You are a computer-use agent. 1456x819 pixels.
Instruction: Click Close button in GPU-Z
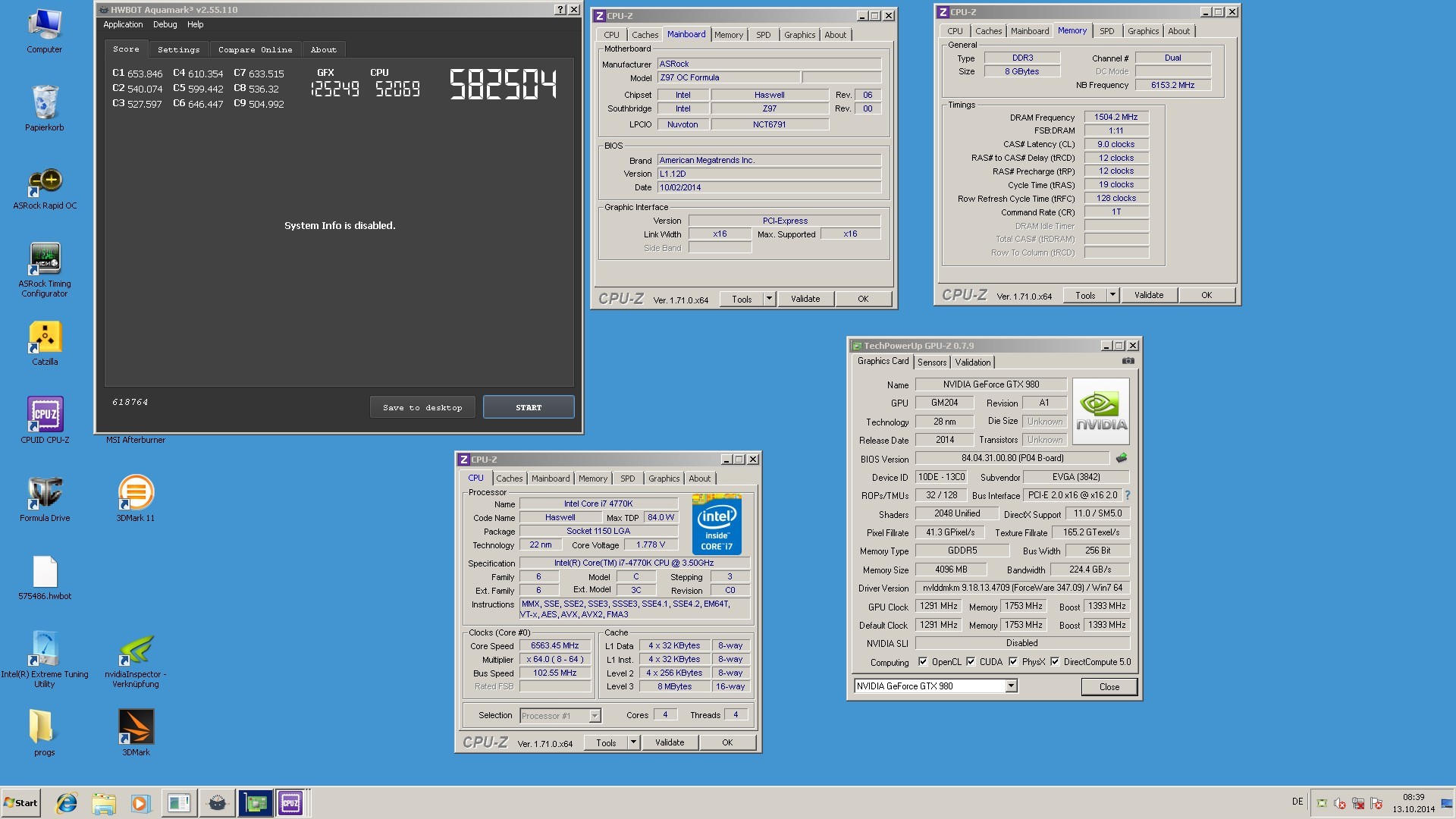(1109, 686)
